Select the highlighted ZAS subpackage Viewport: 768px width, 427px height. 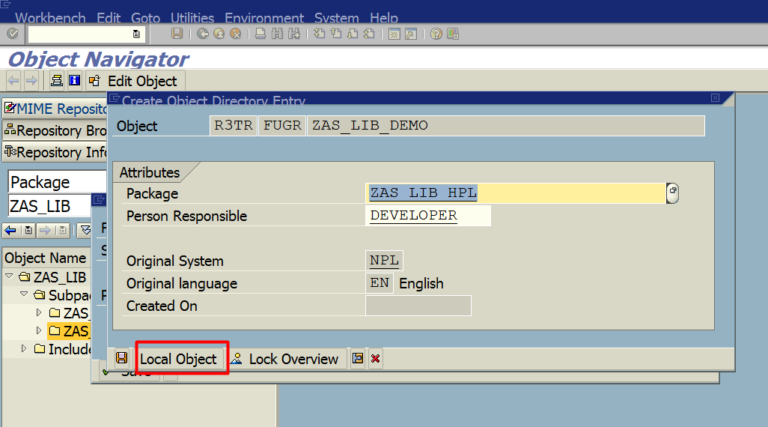[x=69, y=331]
